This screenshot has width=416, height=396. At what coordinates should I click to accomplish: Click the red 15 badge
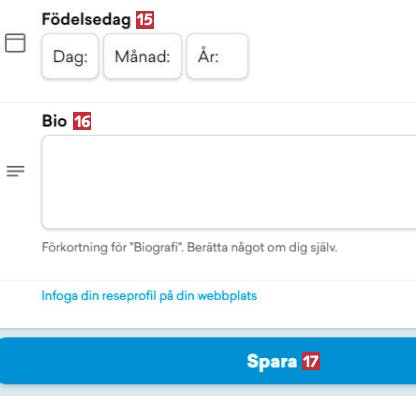coord(145,20)
